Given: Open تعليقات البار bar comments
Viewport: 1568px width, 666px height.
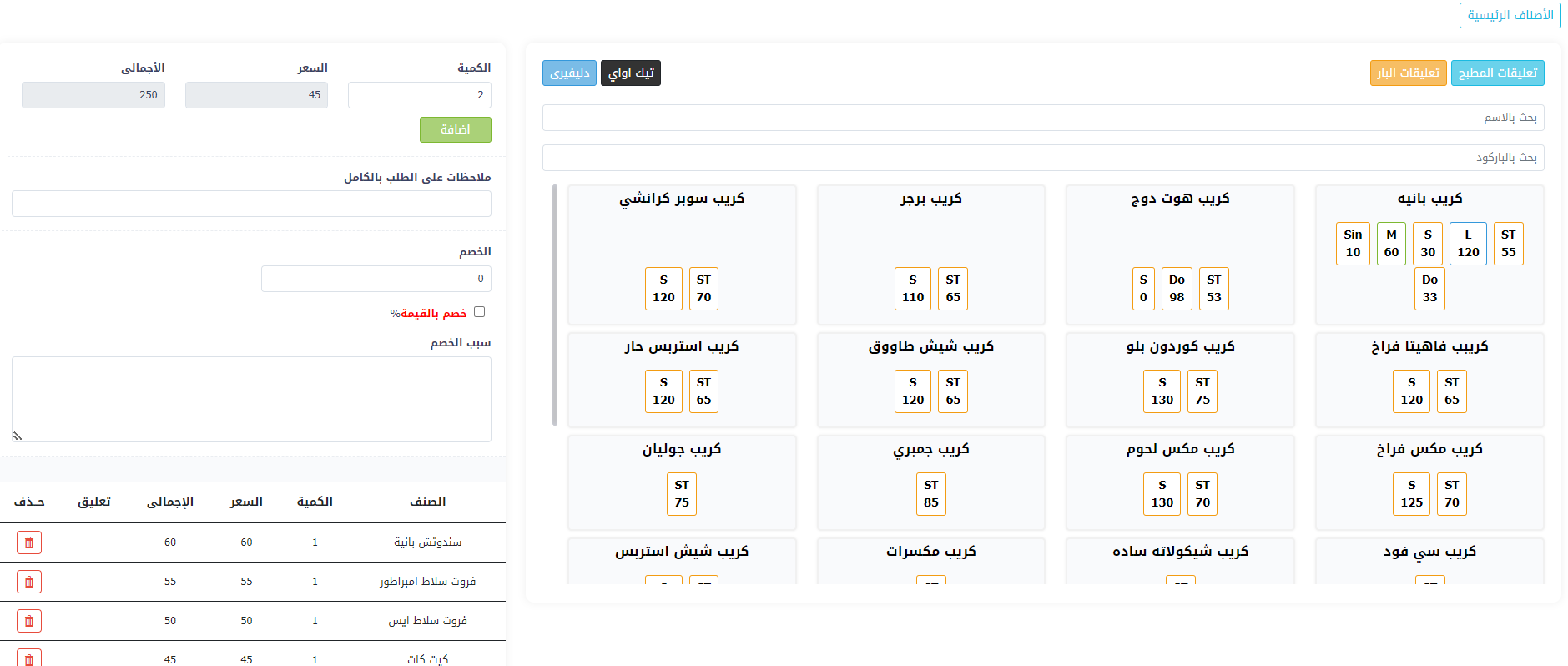Looking at the screenshot, I should pos(1408,73).
